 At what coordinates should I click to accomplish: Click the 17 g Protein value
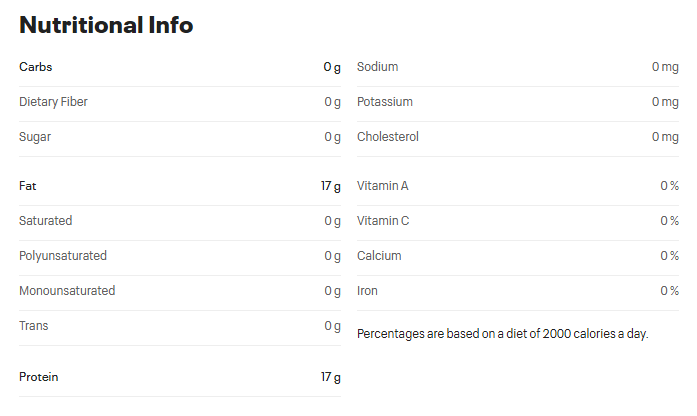pos(331,377)
